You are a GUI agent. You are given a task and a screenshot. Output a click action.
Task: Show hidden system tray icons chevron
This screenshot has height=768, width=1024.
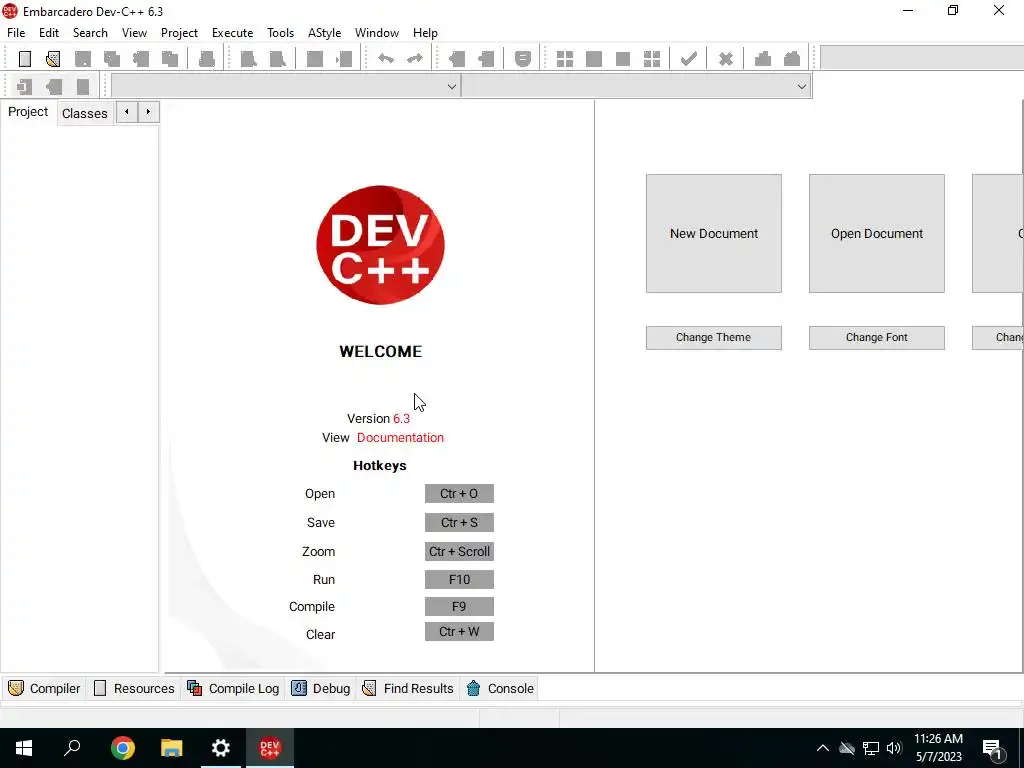(823, 748)
